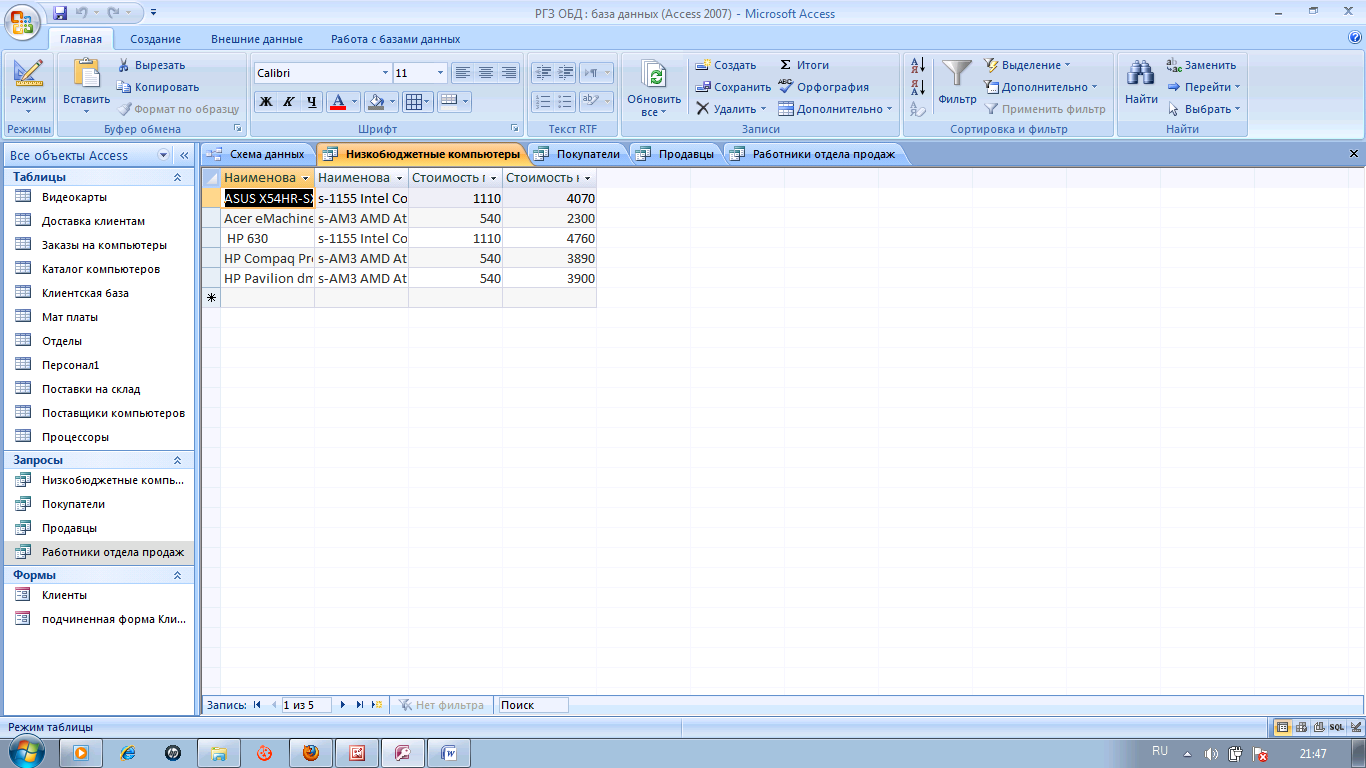Collapse the Формы group
The width and height of the screenshot is (1366, 768).
pos(178,575)
